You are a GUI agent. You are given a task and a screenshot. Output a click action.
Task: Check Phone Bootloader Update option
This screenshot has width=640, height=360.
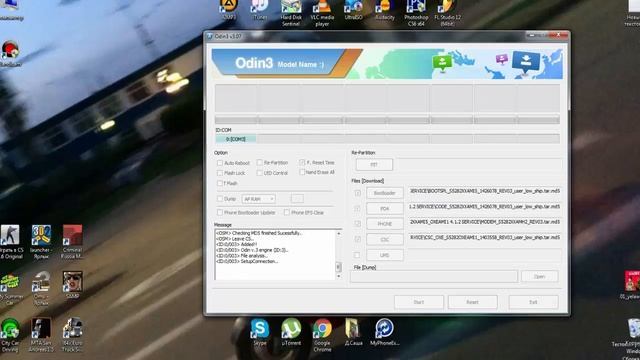(x=220, y=212)
